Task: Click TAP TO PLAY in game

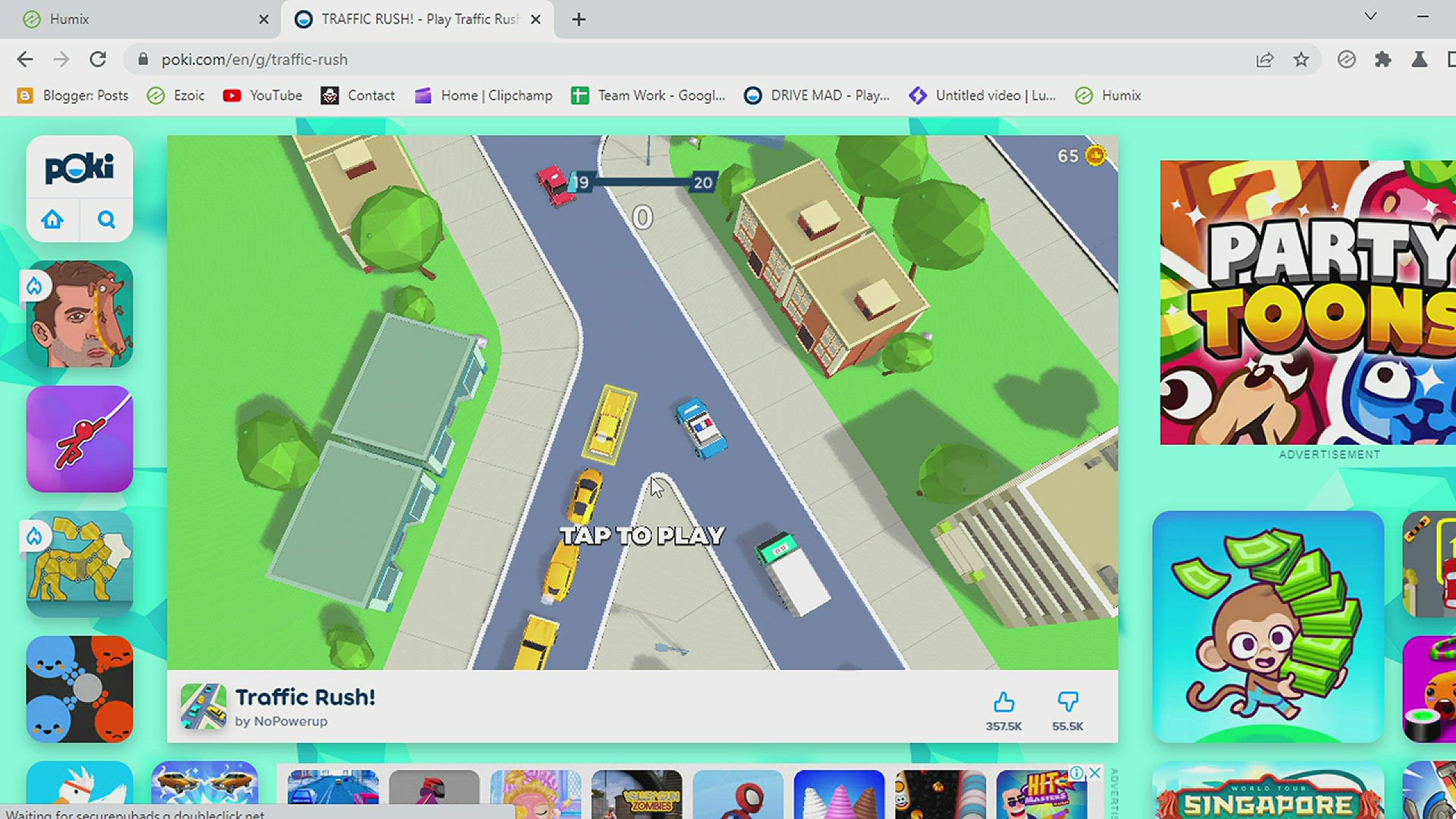Action: coord(642,535)
